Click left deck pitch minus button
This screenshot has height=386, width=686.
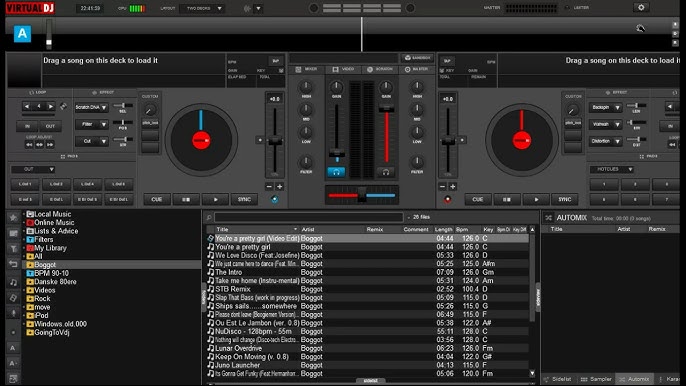(269, 187)
